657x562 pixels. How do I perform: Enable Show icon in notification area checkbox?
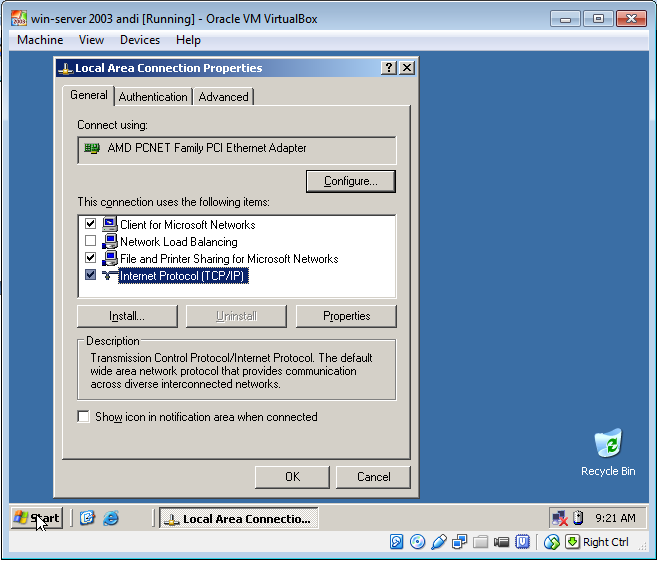click(x=83, y=417)
